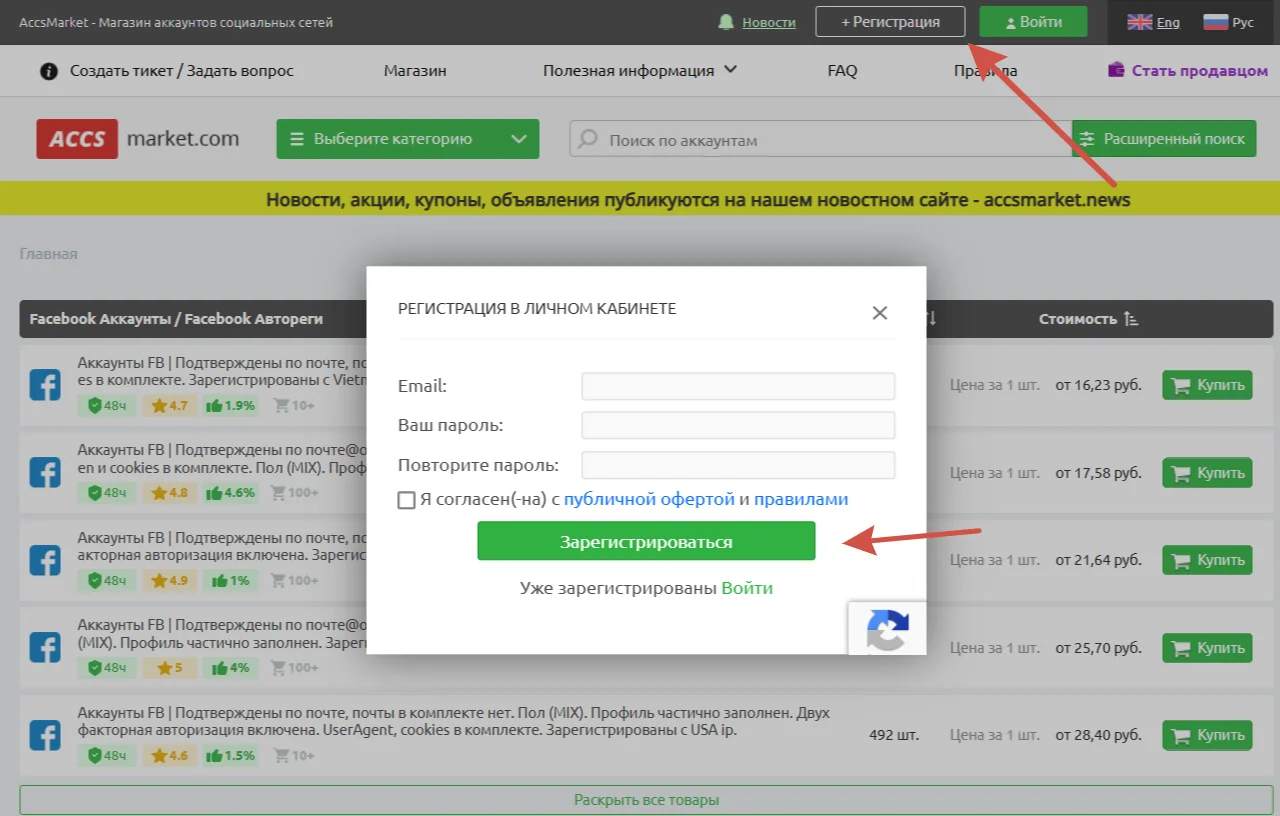Screen dimensions: 1280x816
Task: Click Facebook icon of the 25,70 руб. listing
Action: (45, 647)
